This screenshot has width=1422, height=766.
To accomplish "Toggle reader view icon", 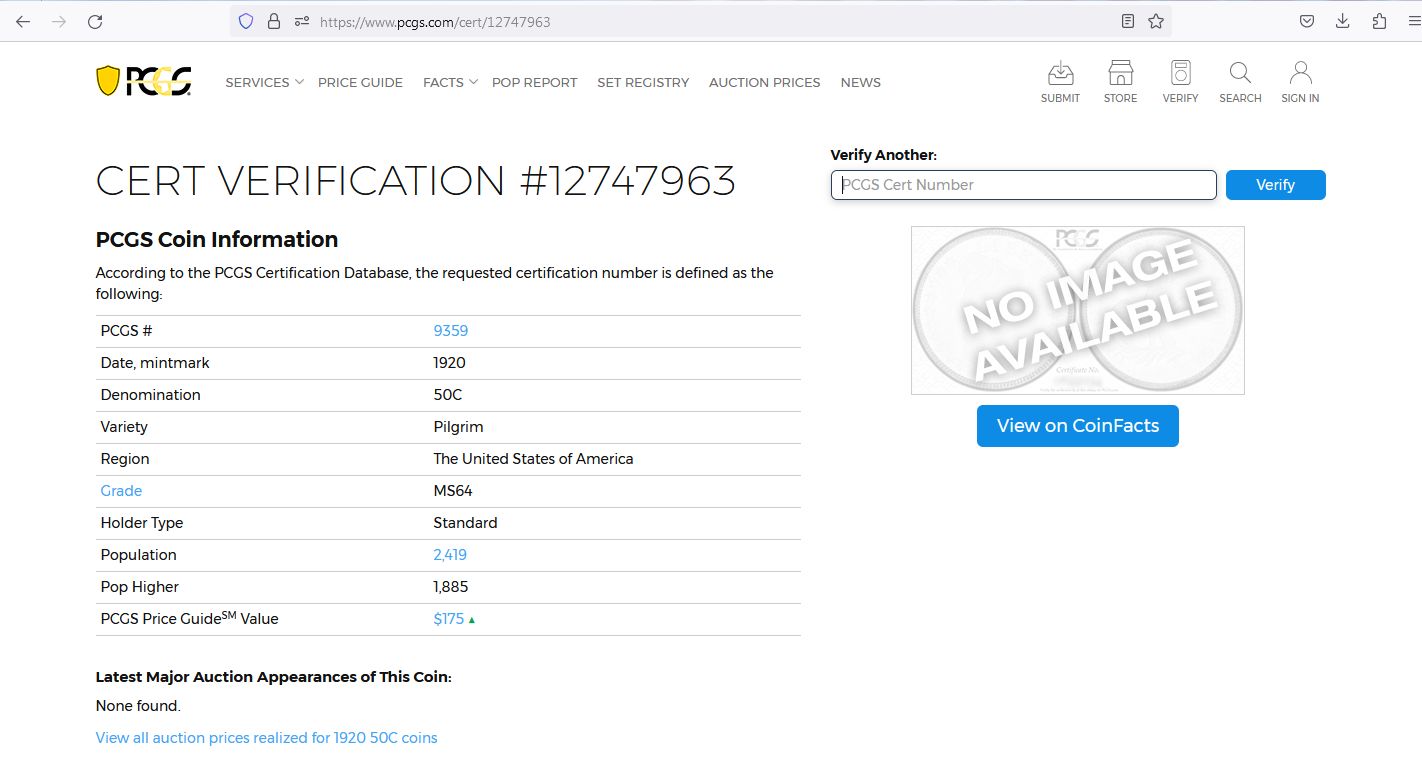I will click(x=1128, y=21).
